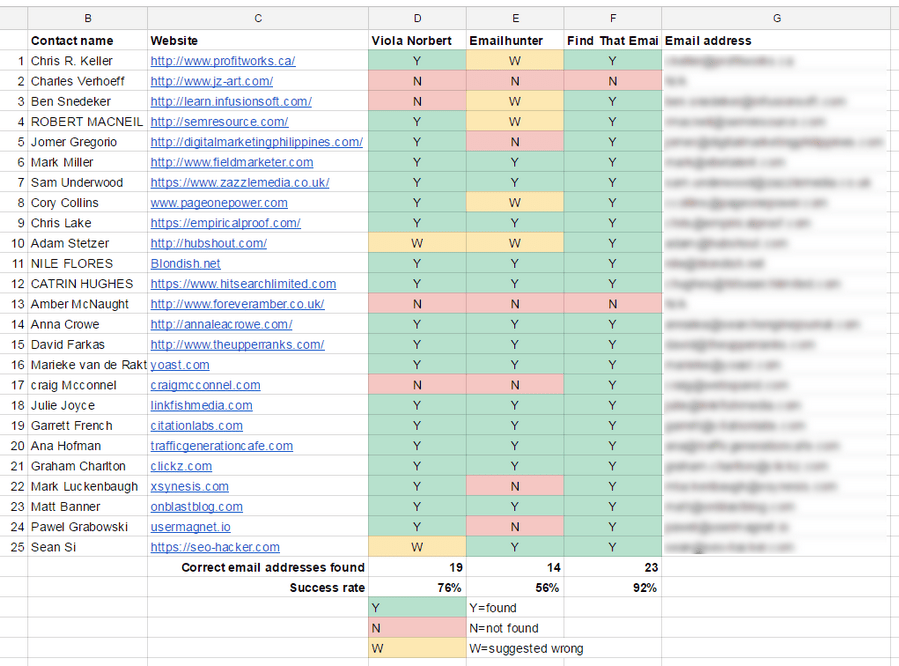Follow the learn.infusionsoft.com link
This screenshot has height=666, width=899.
[231, 101]
